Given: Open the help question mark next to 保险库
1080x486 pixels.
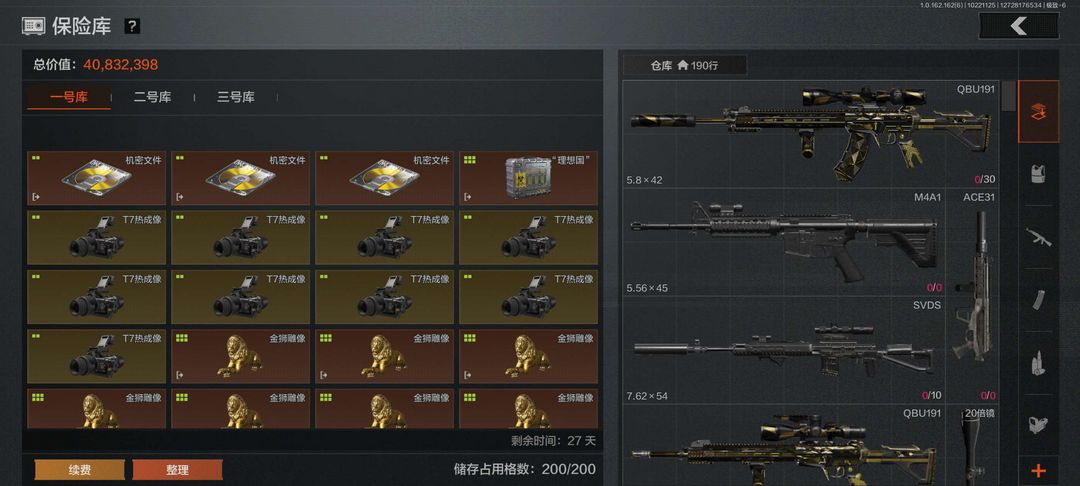Looking at the screenshot, I should click(132, 26).
